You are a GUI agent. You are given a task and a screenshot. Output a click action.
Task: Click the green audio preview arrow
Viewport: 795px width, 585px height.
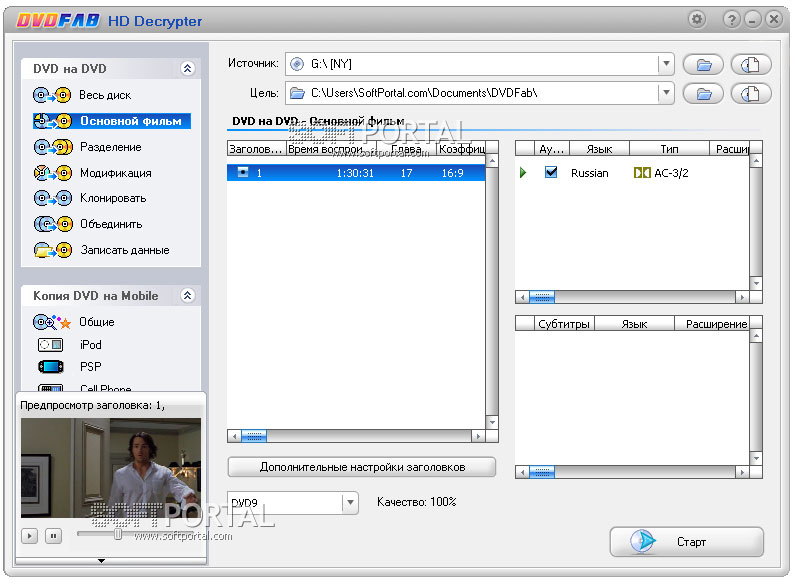523,173
